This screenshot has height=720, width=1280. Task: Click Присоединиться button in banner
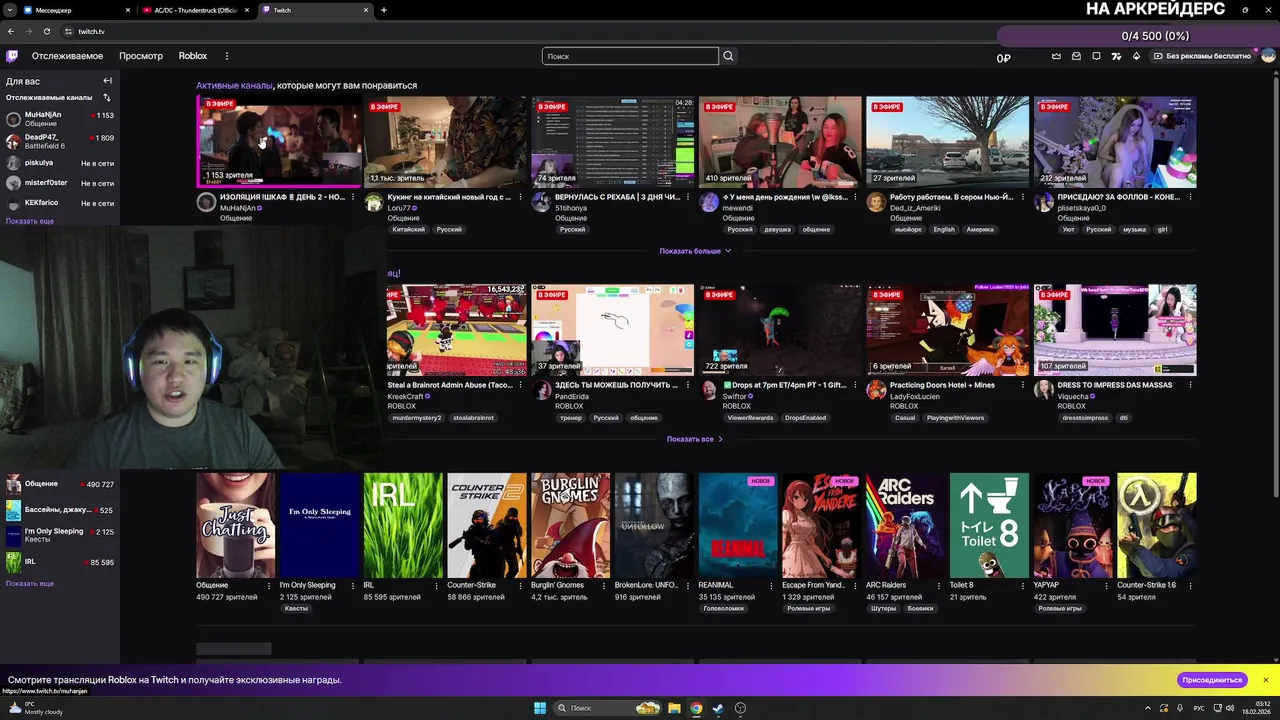click(1212, 680)
